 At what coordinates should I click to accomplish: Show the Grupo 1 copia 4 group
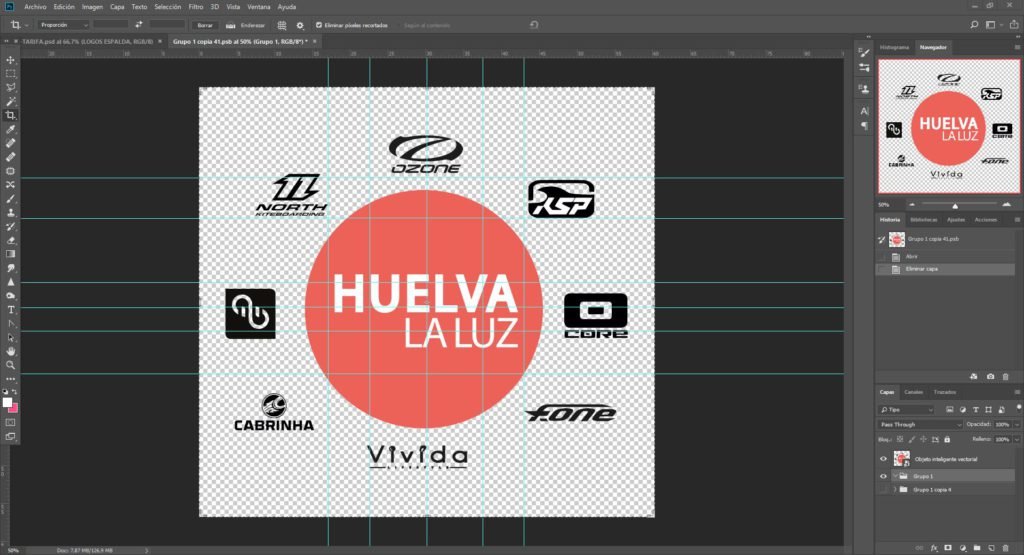(884, 490)
